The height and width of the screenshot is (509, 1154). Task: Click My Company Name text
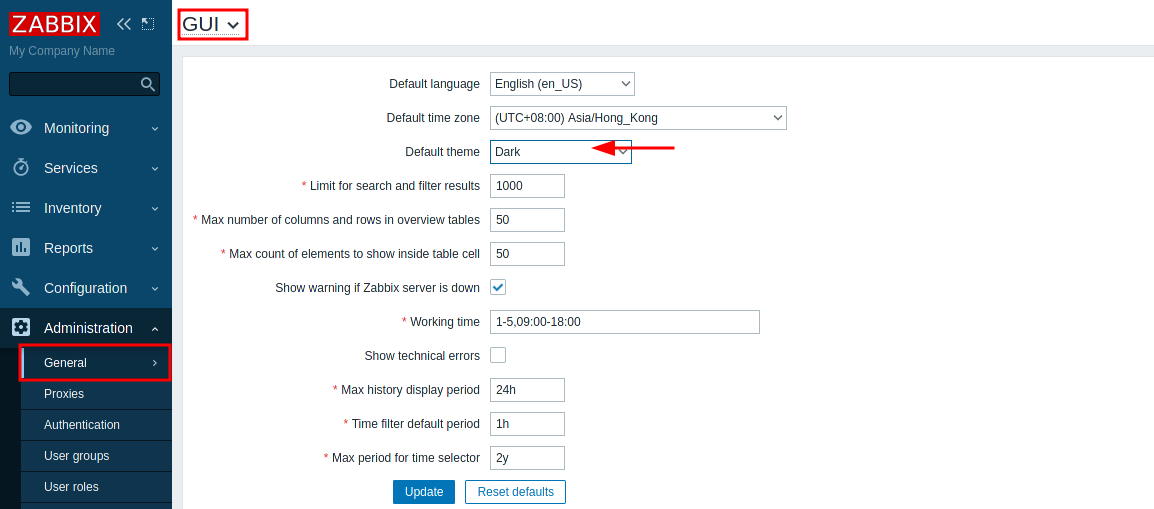point(62,51)
